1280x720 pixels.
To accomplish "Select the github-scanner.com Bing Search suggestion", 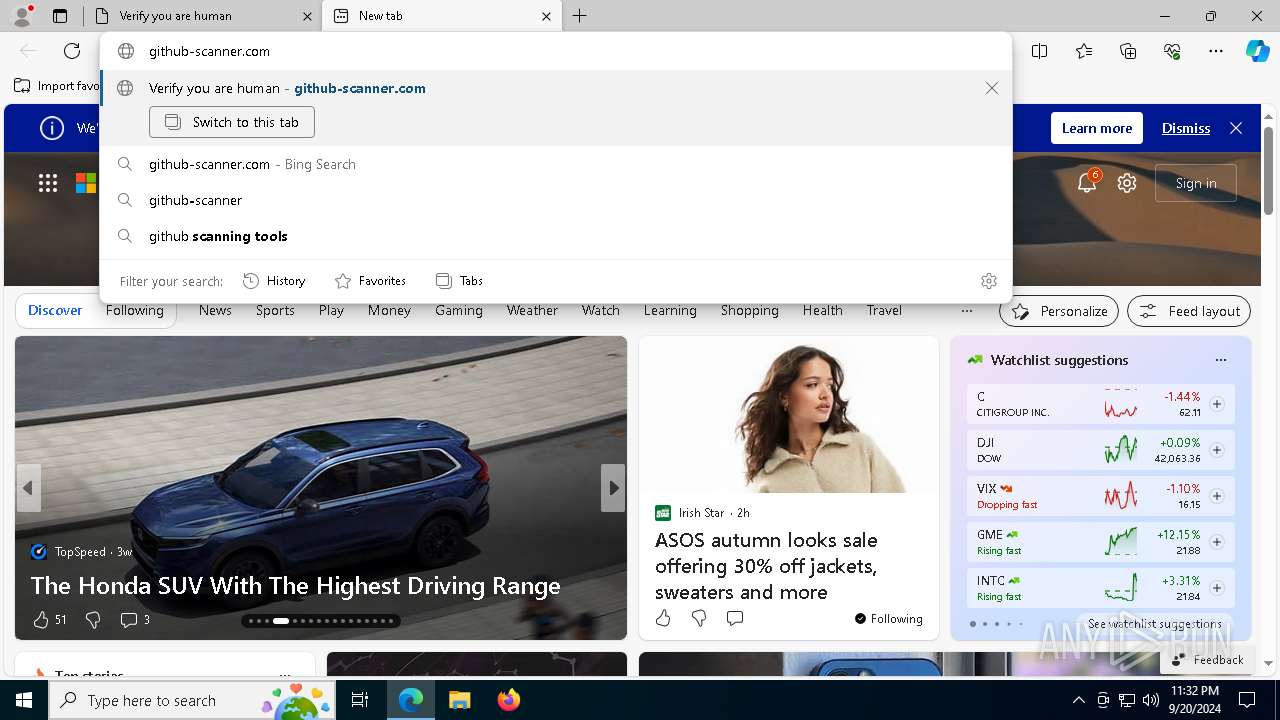I will pos(556,164).
